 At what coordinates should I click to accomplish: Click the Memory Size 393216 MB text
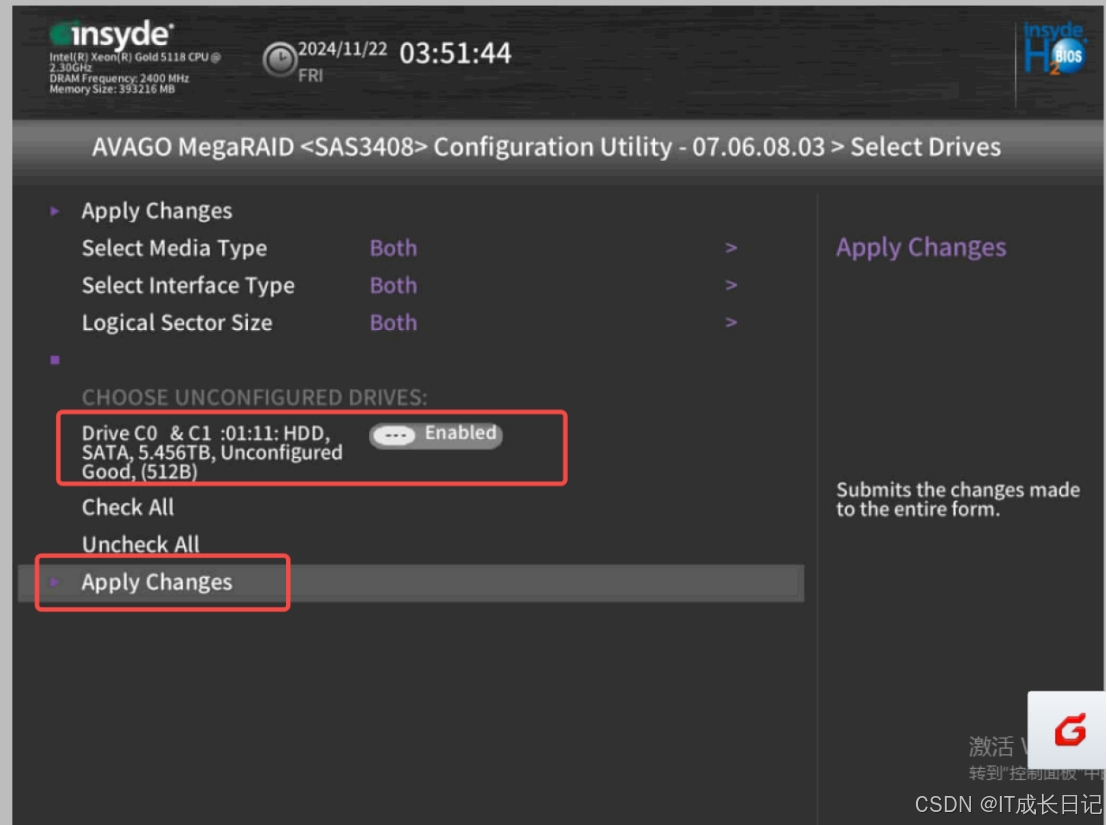(x=112, y=89)
